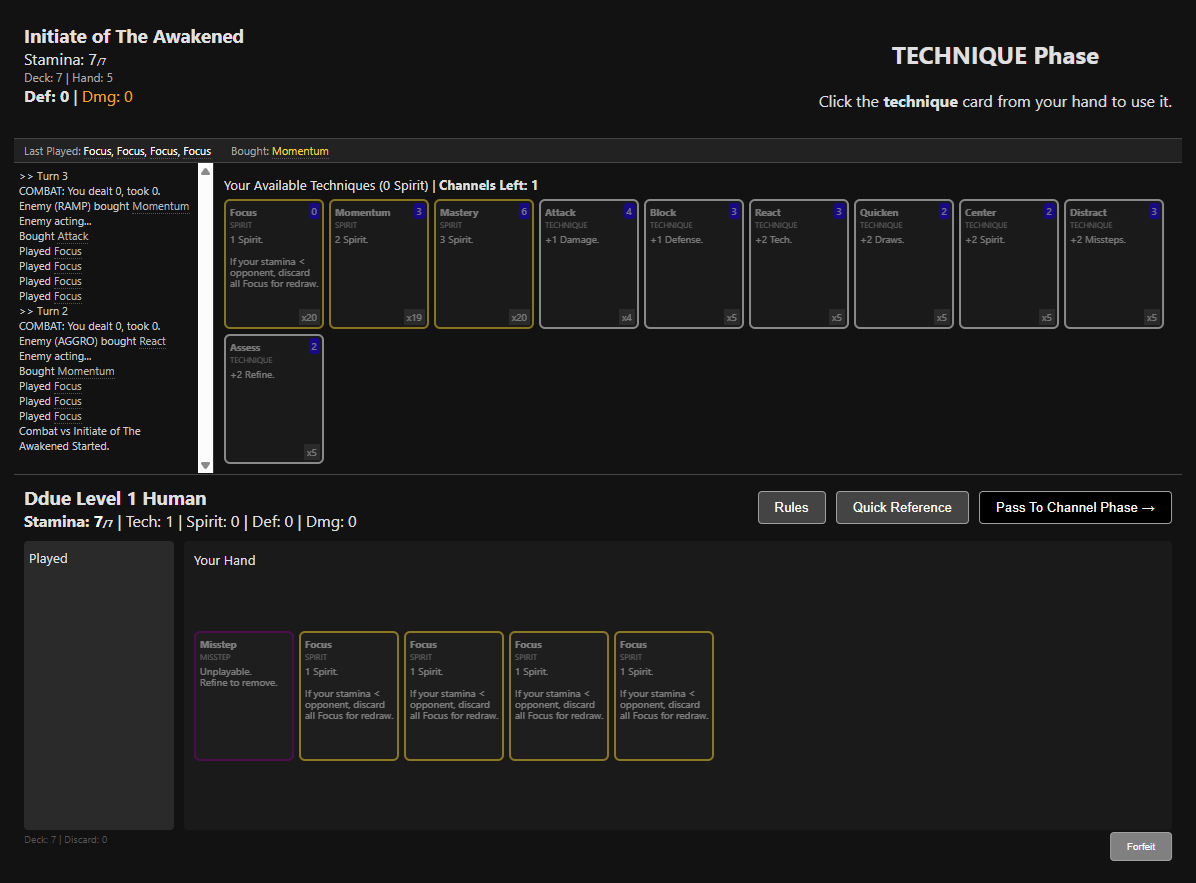This screenshot has height=883, width=1196.
Task: Select the Focus card in Available Techniques
Action: [274, 264]
